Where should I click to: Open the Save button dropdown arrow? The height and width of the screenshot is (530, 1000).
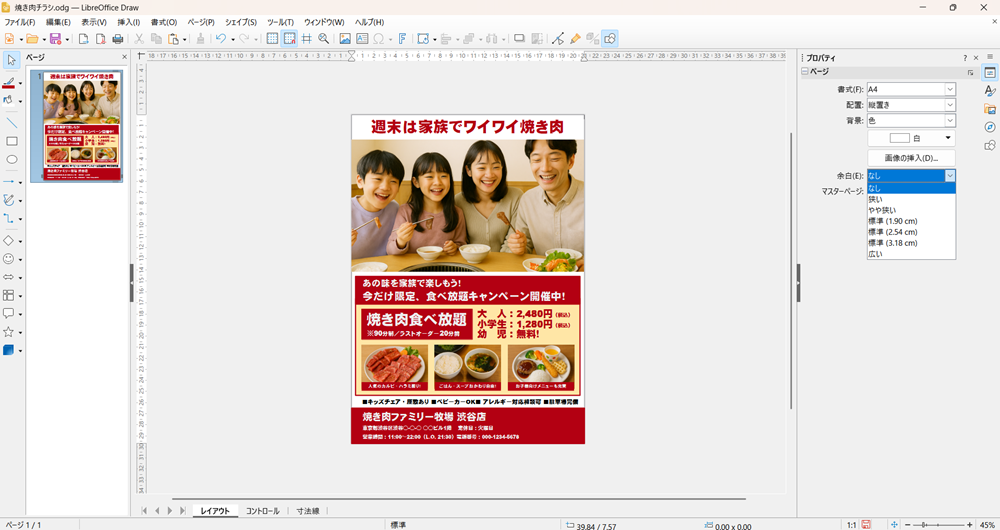click(x=66, y=40)
